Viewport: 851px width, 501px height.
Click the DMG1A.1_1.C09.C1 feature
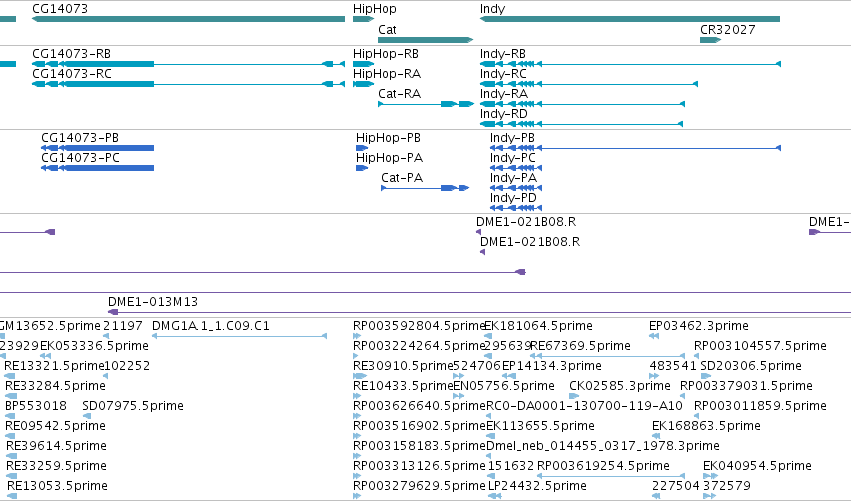click(239, 337)
